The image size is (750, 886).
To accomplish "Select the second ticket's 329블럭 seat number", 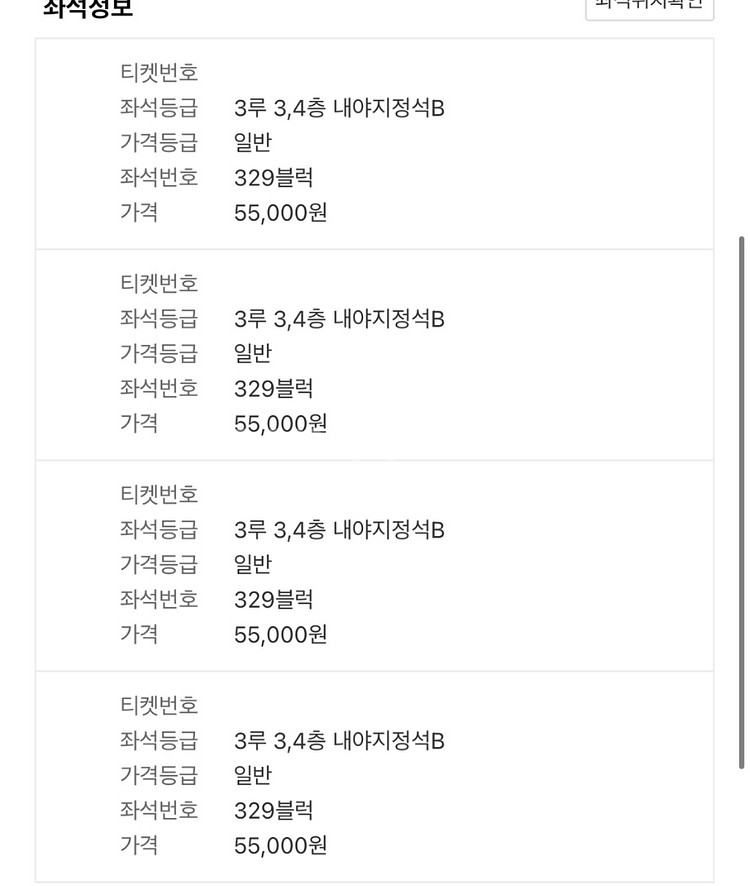I will tap(273, 389).
